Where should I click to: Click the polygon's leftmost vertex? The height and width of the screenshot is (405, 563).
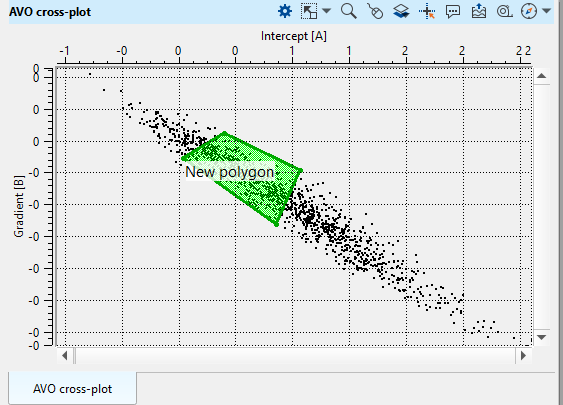click(x=183, y=158)
